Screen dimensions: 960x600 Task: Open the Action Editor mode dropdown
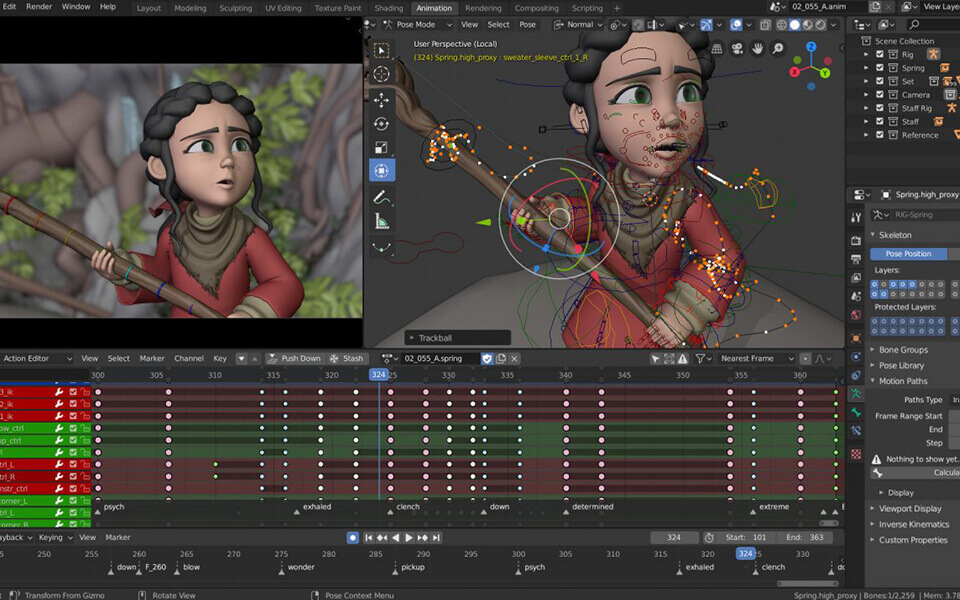tap(36, 359)
